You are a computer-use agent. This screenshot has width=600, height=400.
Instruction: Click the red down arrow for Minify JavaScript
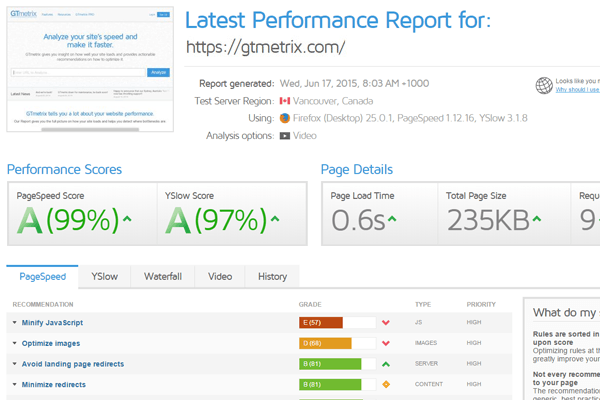tap(385, 323)
